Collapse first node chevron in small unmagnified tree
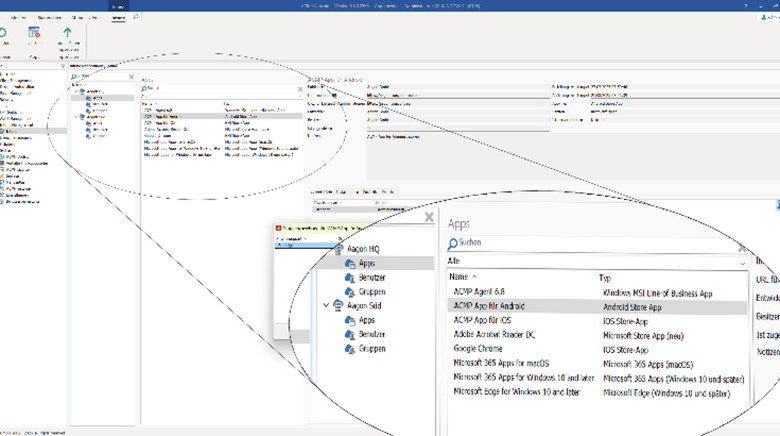780x436 pixels. [x=76, y=92]
